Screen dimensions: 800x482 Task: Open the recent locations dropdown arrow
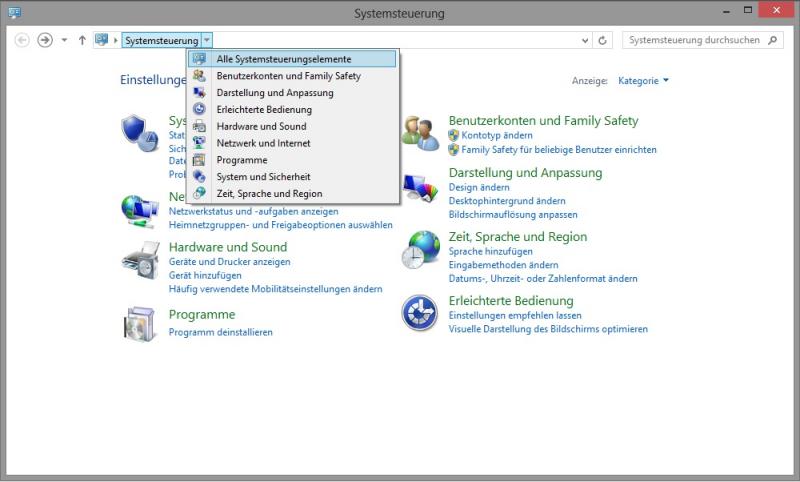64,40
